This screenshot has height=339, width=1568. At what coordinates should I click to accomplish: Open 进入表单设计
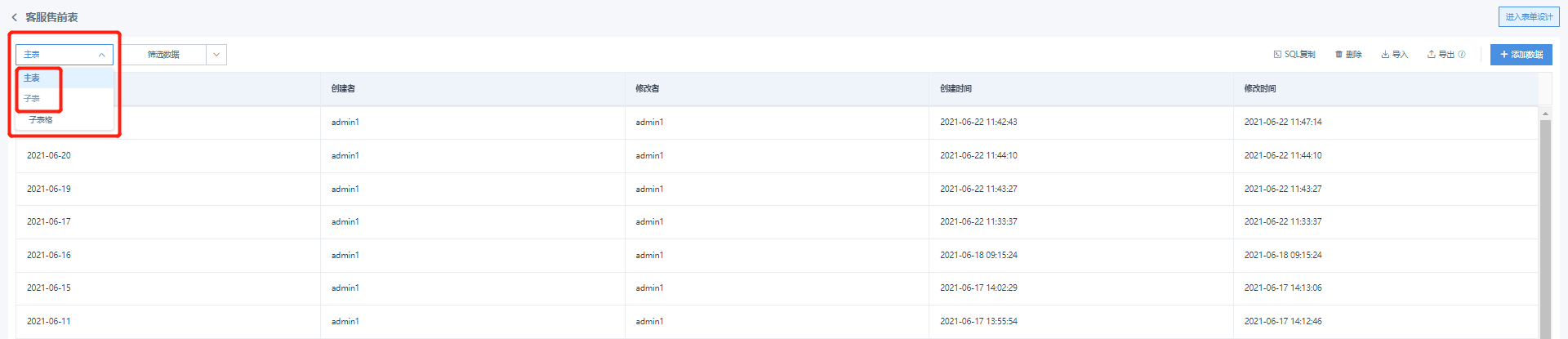pyautogui.click(x=1529, y=16)
